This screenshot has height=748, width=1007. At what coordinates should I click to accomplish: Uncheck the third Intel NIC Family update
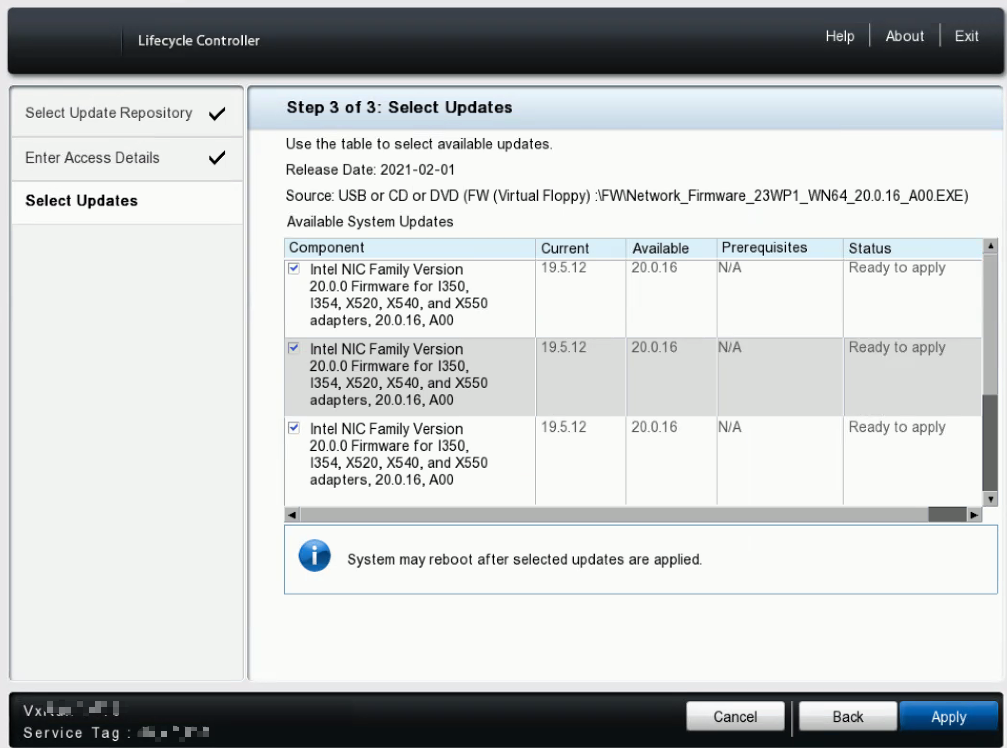coord(295,428)
